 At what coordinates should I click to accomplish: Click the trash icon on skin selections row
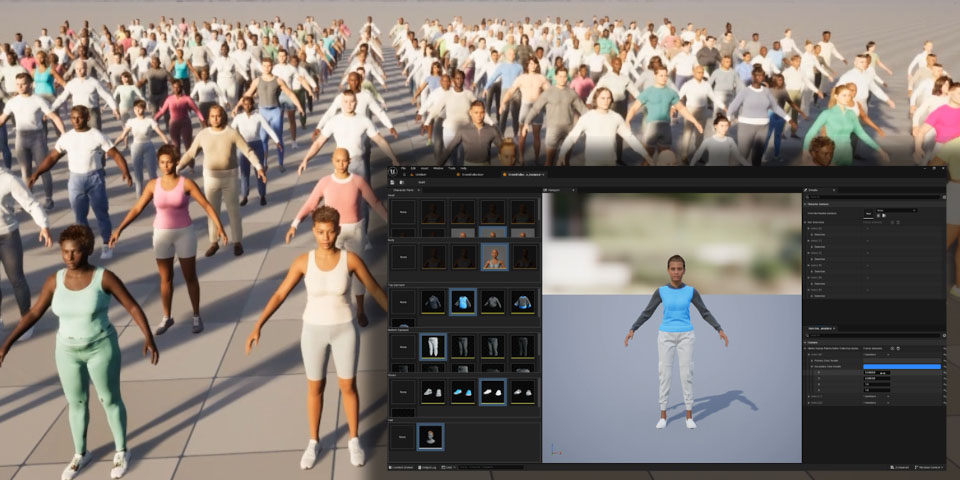tap(898, 222)
